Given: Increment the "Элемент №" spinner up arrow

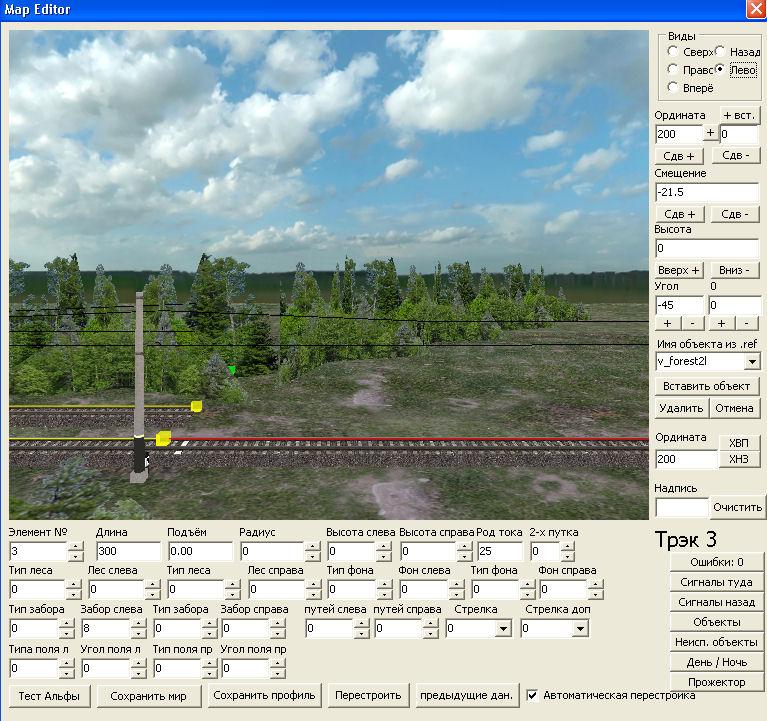Looking at the screenshot, I should (76, 547).
